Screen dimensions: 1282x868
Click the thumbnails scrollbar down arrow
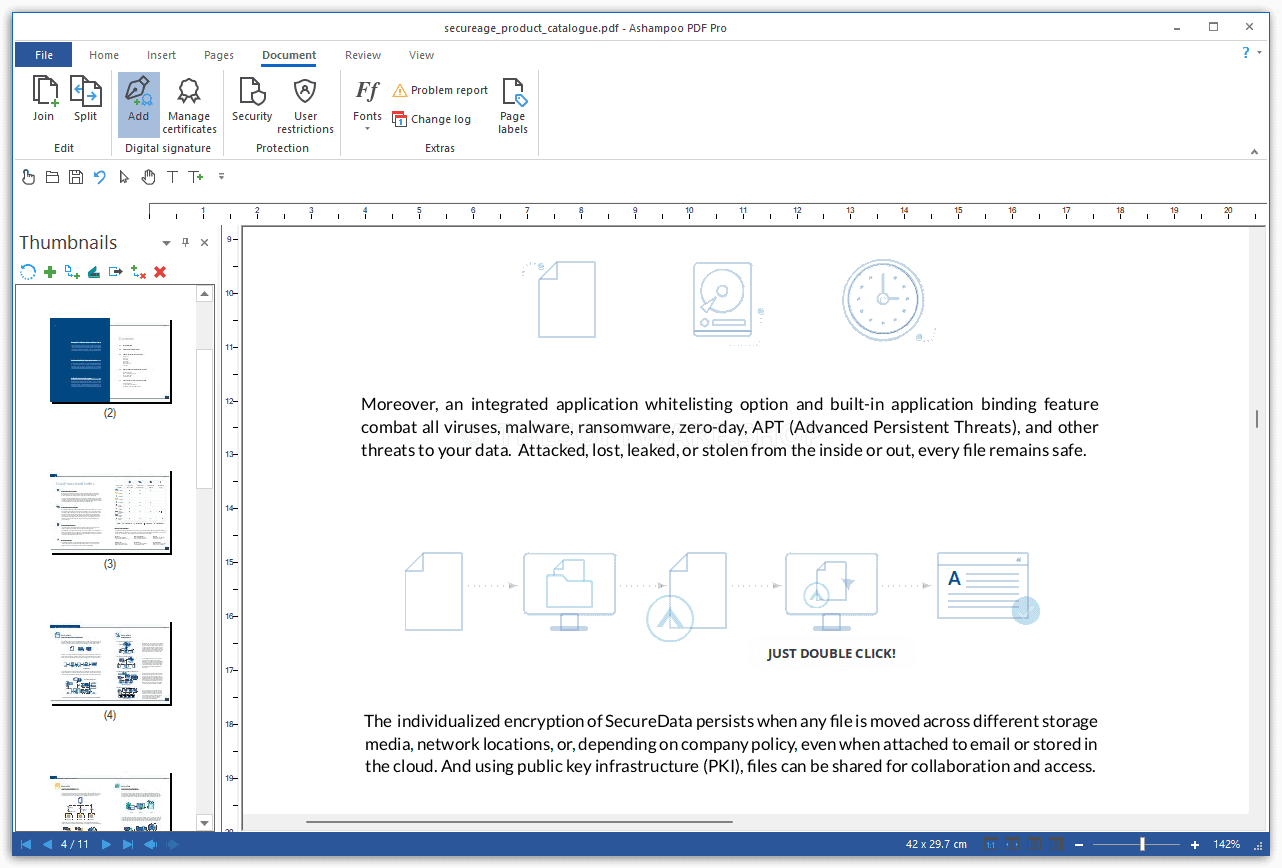(x=205, y=822)
